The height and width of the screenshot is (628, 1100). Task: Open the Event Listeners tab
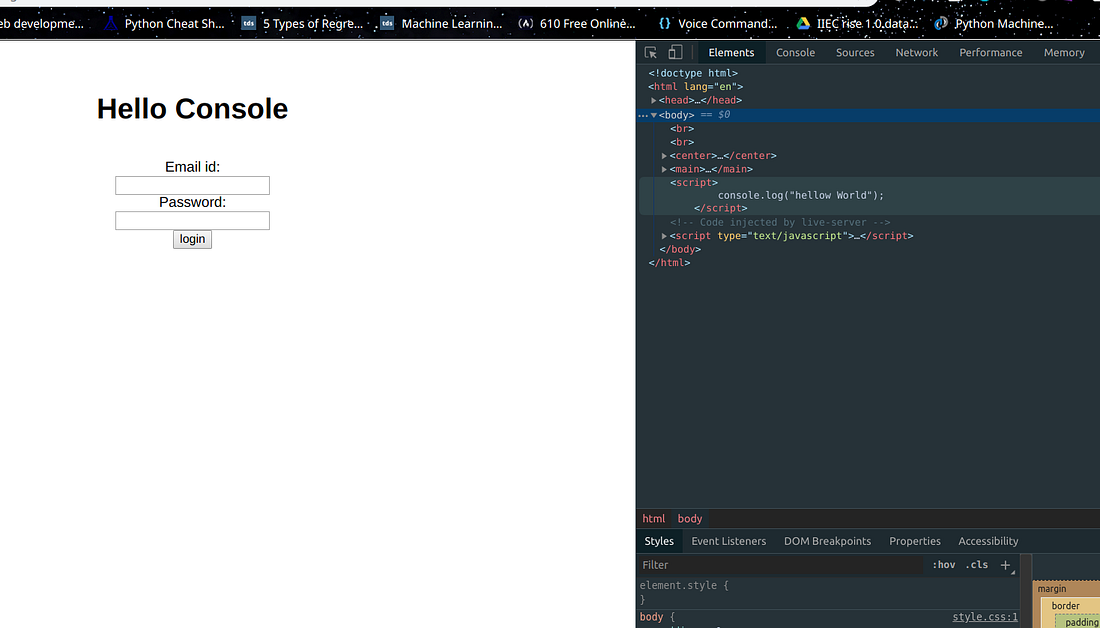click(728, 540)
